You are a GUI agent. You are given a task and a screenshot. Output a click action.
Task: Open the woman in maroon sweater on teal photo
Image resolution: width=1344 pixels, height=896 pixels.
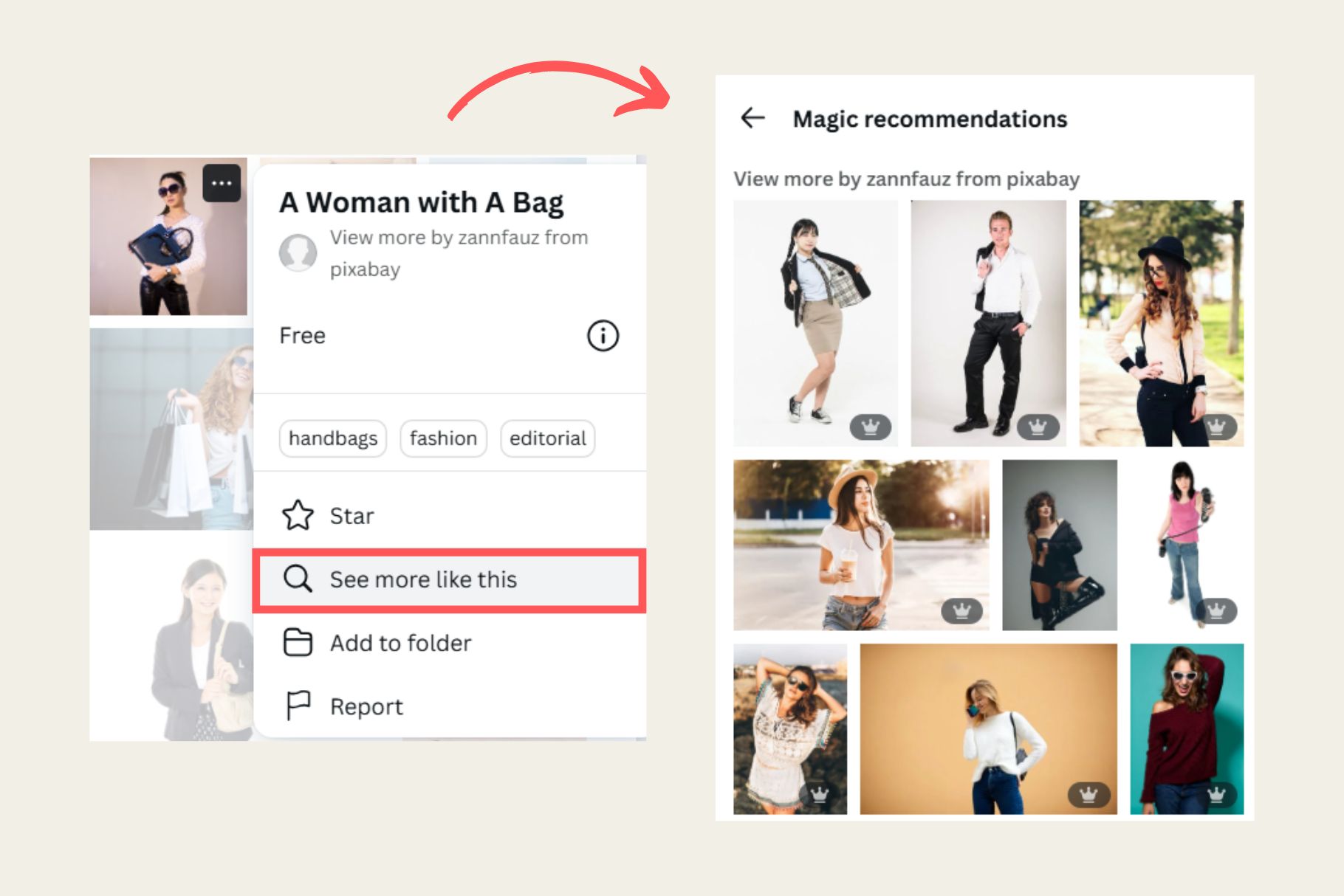point(1187,729)
